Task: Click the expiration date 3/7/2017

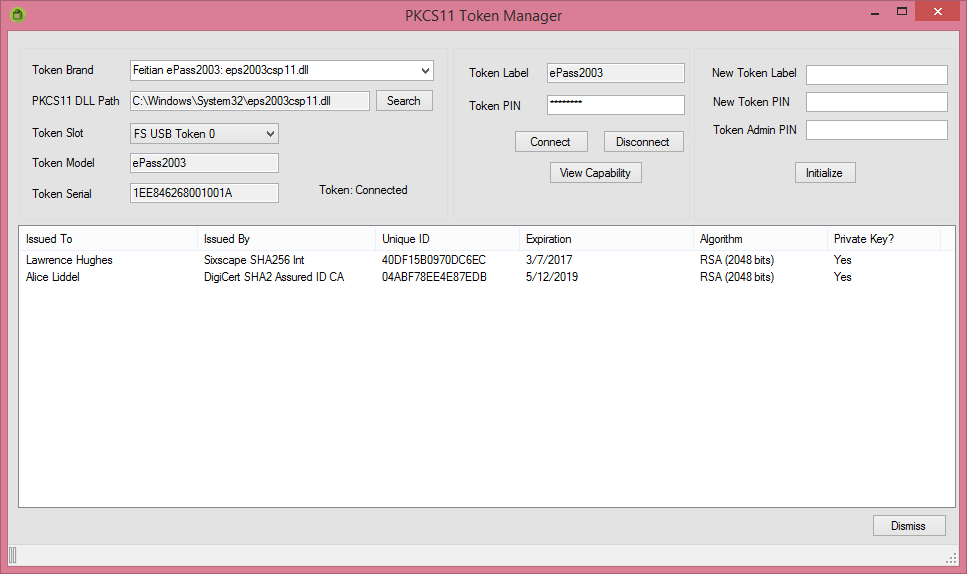Action: (x=549, y=260)
